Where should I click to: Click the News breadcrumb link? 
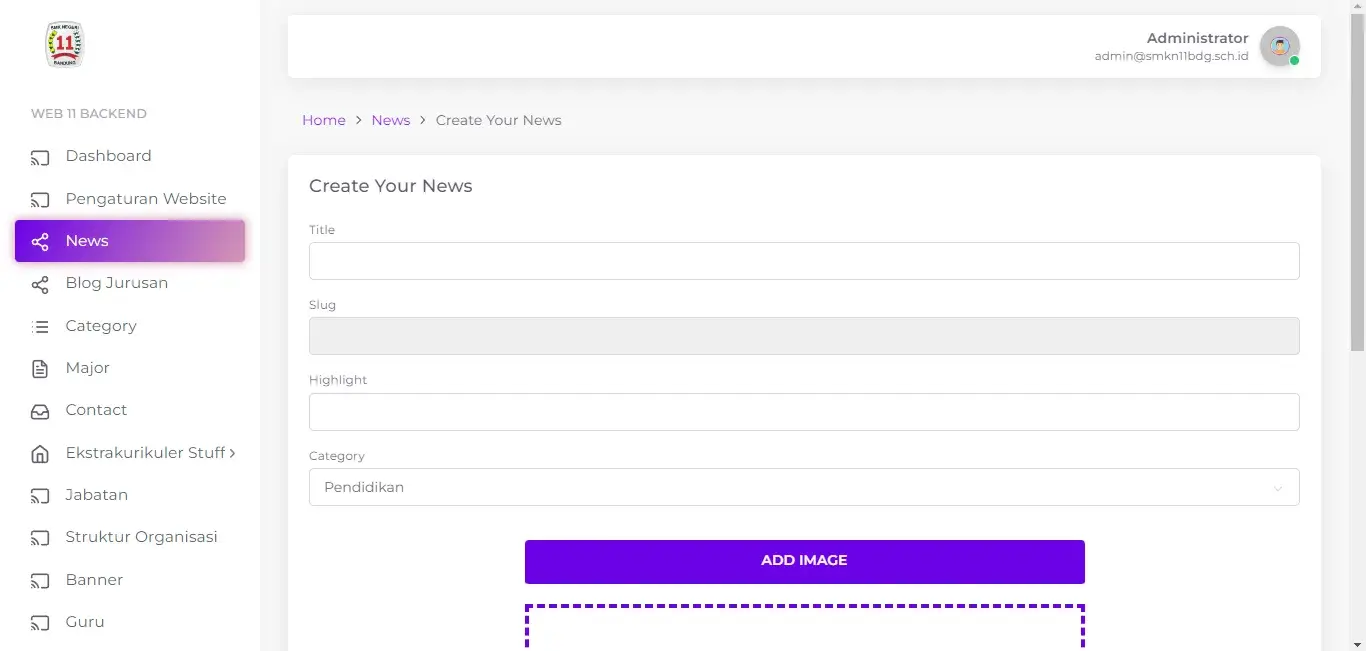pos(391,120)
